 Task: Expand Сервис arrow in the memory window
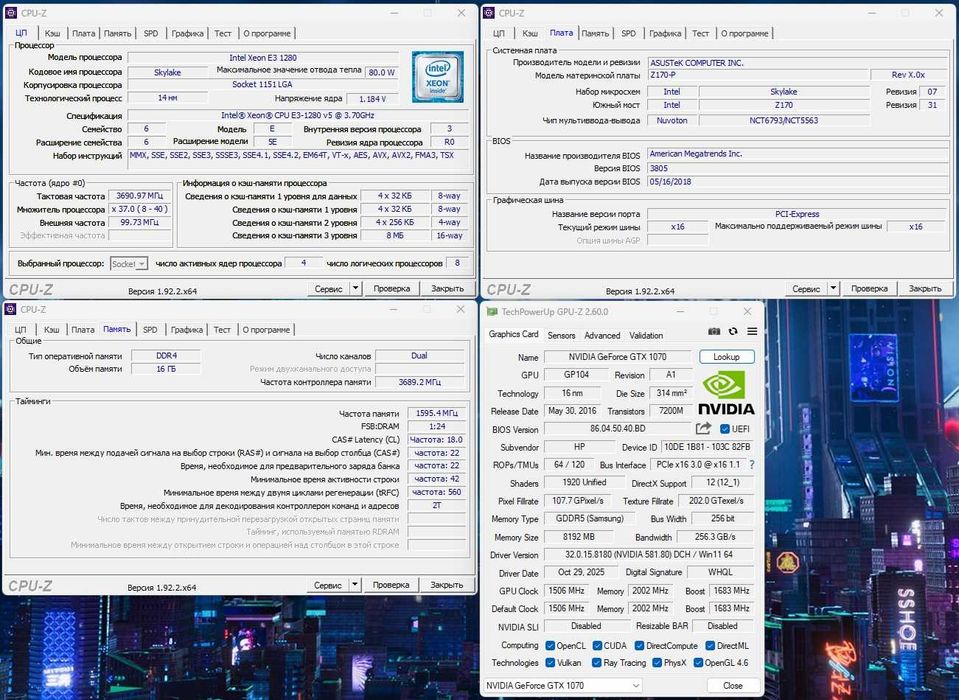click(355, 584)
